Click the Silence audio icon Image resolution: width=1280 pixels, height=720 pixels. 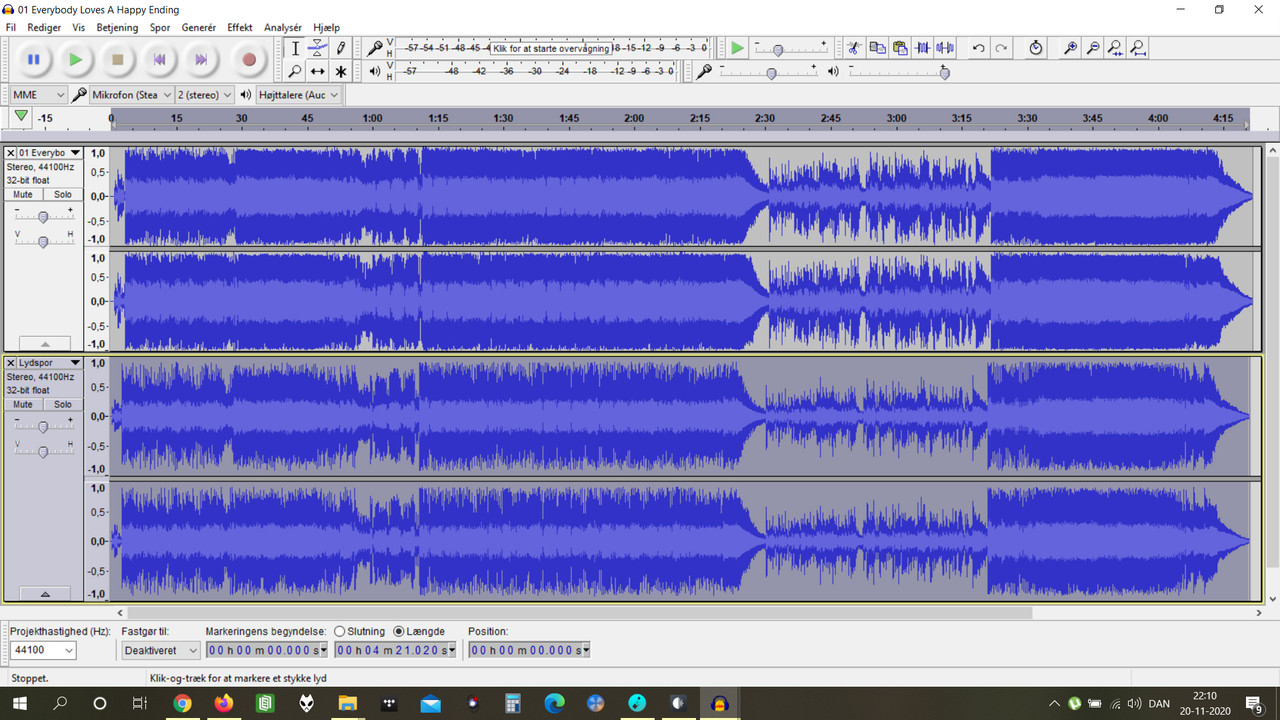coord(945,48)
